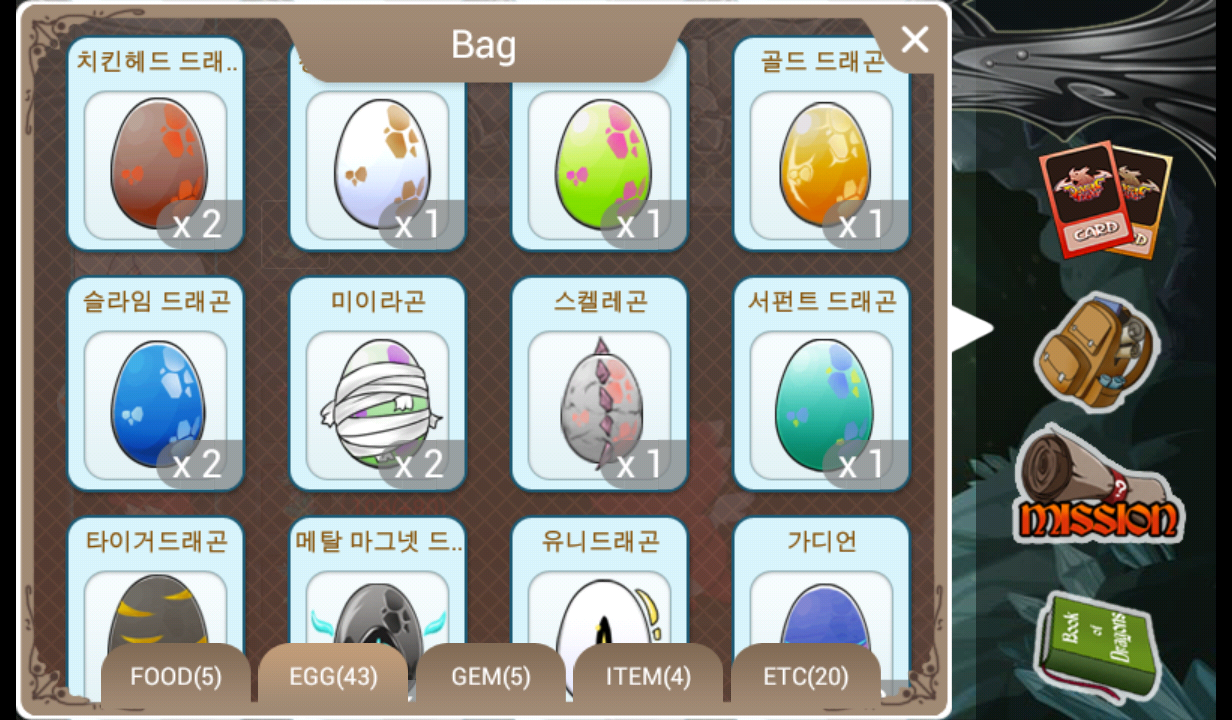1232x720 pixels.
Task: Select the EGG(43) tab
Action: (x=333, y=677)
